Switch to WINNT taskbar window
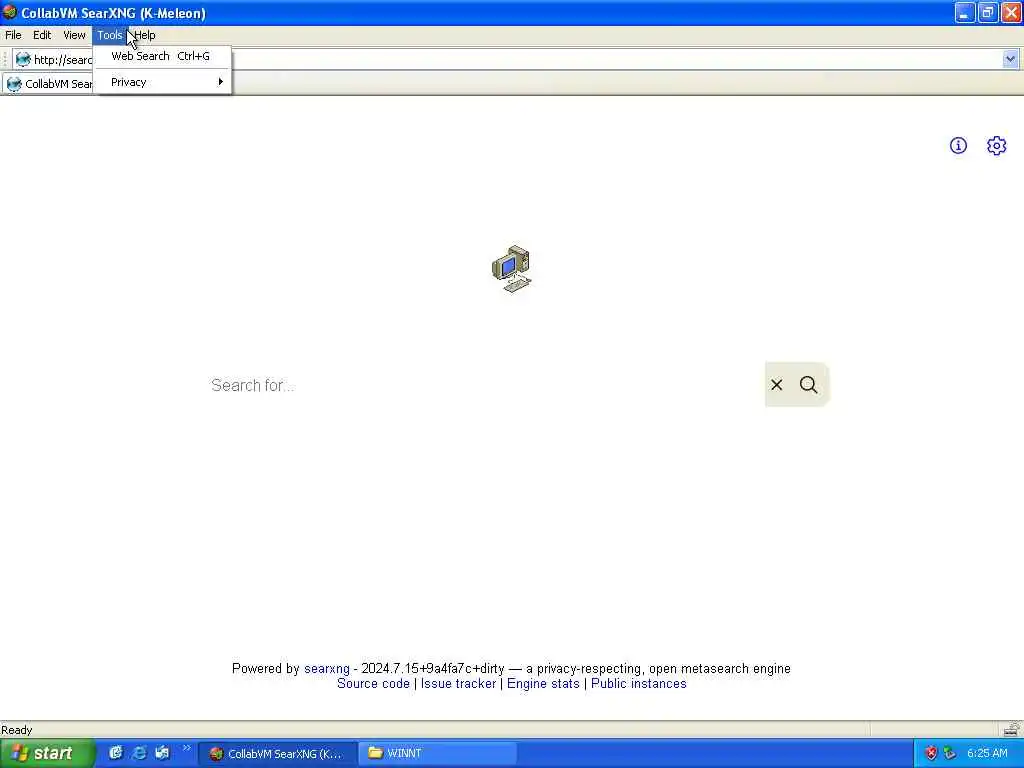1024x768 pixels. (x=437, y=753)
